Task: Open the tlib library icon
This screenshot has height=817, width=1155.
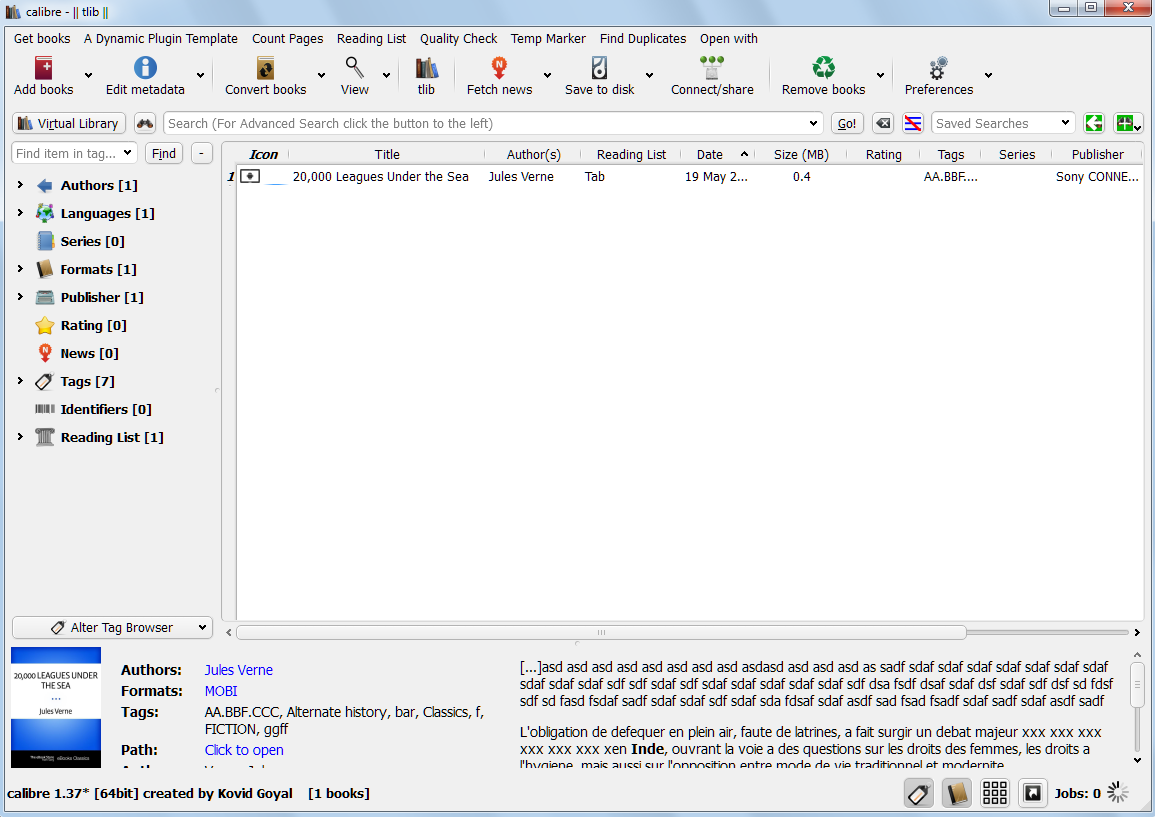Action: pyautogui.click(x=426, y=68)
